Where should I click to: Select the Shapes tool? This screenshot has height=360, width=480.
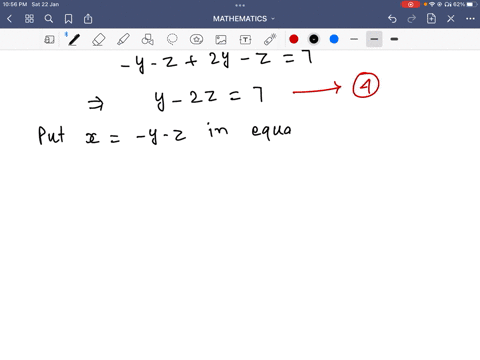148,40
